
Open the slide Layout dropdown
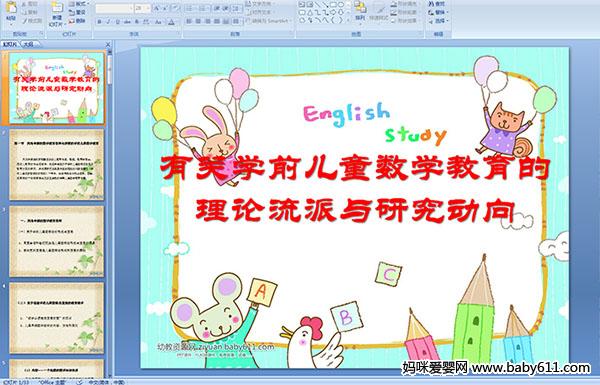click(x=79, y=3)
